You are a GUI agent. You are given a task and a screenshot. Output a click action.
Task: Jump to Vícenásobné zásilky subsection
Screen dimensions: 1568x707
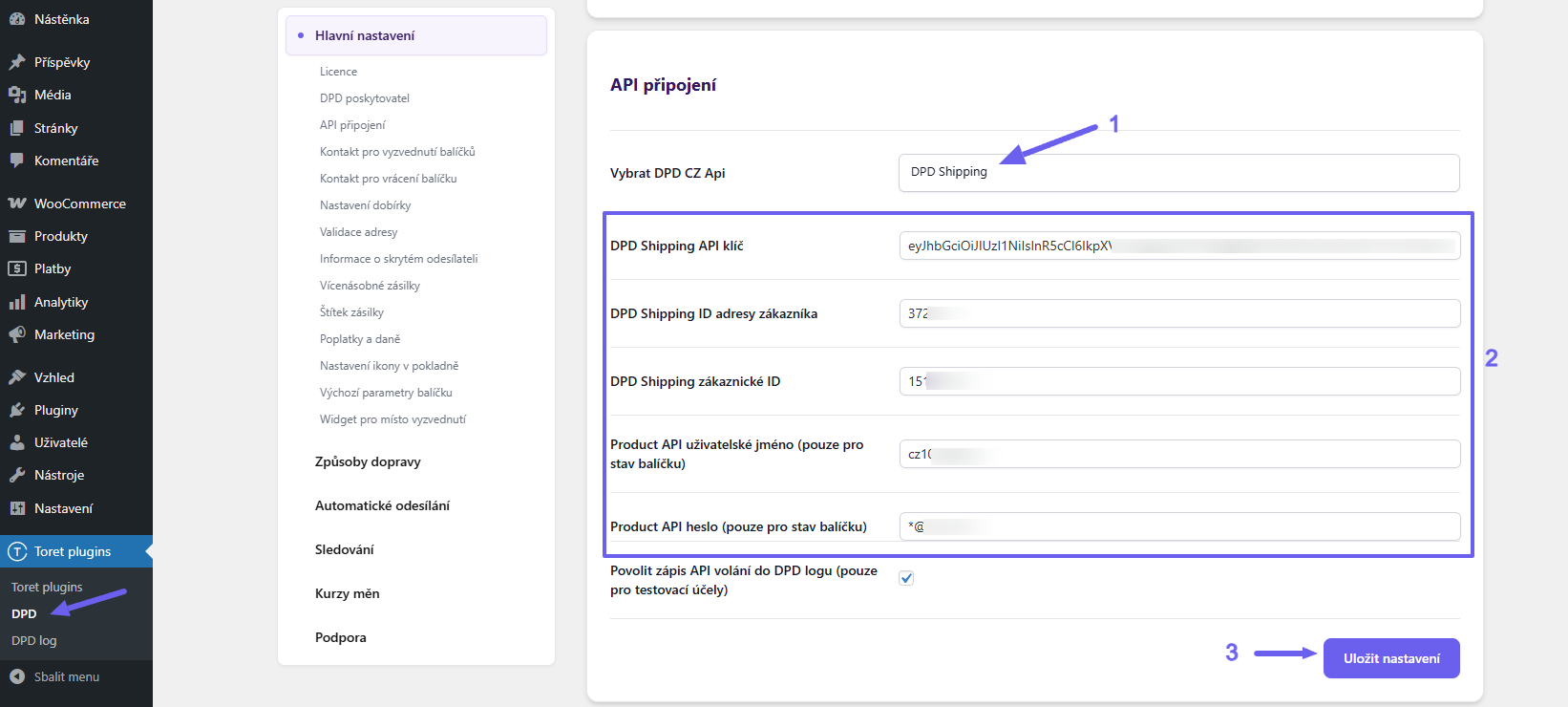click(370, 286)
